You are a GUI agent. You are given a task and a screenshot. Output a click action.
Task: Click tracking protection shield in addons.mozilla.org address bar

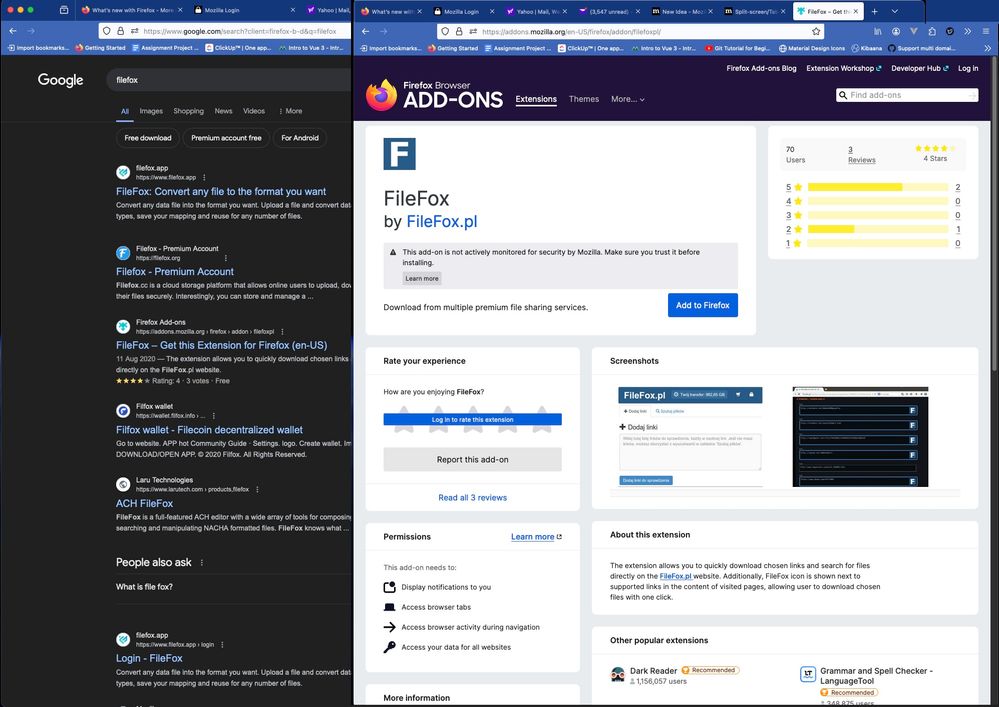445,31
